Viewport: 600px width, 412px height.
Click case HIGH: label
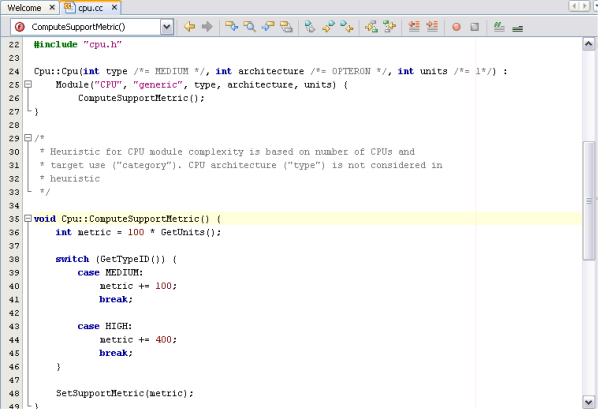(104, 326)
